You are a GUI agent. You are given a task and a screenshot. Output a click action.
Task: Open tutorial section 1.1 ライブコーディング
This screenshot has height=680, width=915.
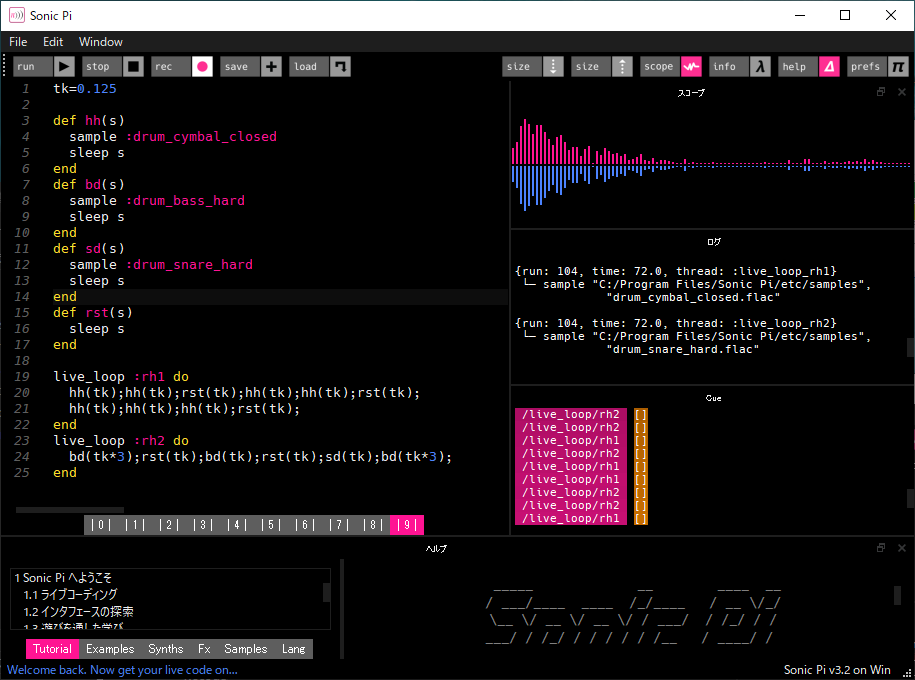[70, 595]
